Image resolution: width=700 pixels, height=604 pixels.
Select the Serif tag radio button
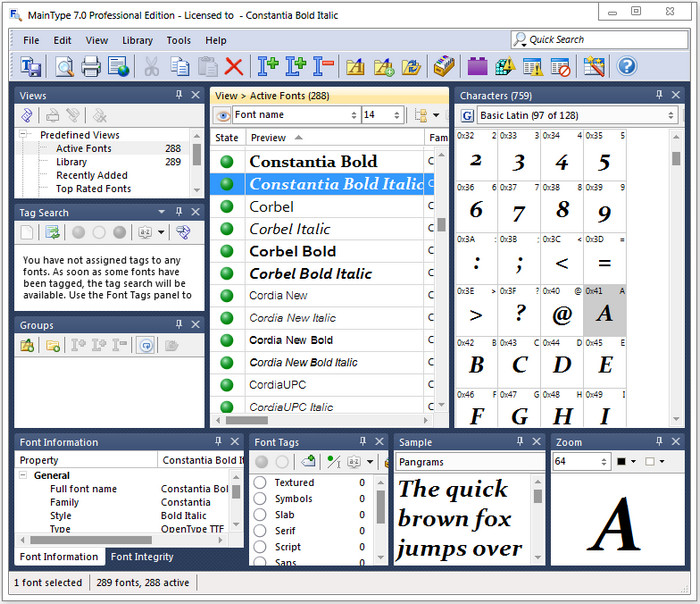(x=260, y=531)
